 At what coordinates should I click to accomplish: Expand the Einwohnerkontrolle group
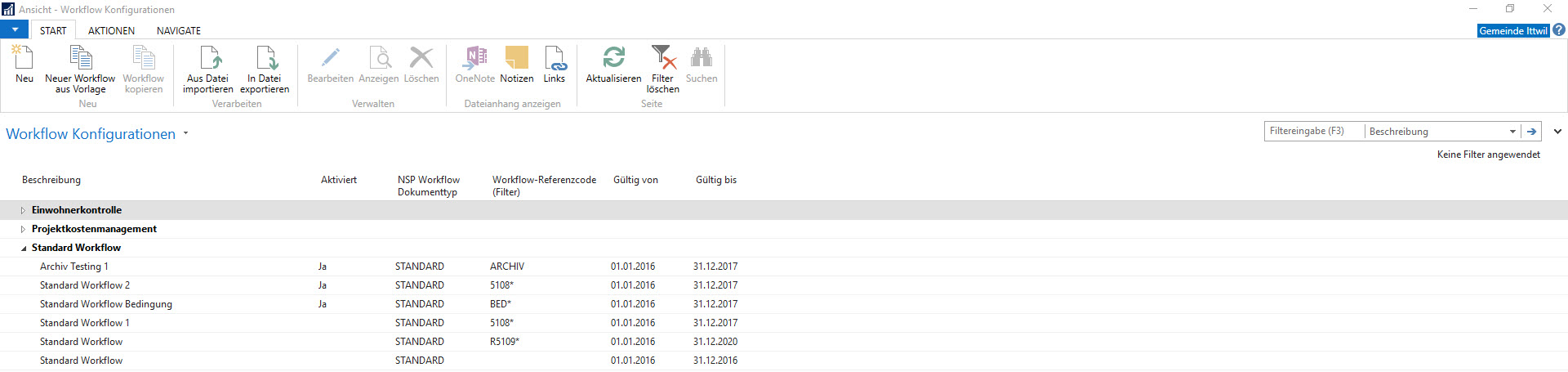[x=23, y=210]
